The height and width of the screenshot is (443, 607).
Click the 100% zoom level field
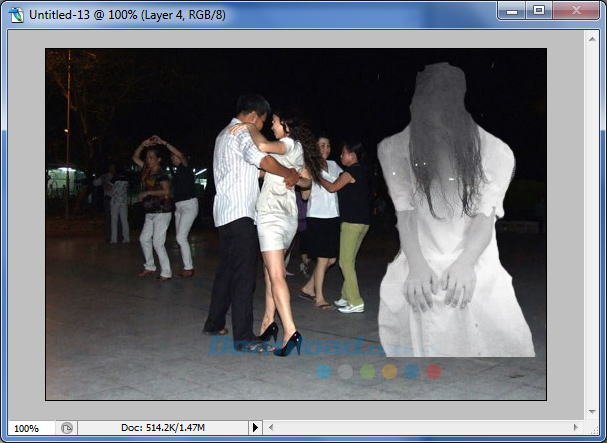(28, 427)
